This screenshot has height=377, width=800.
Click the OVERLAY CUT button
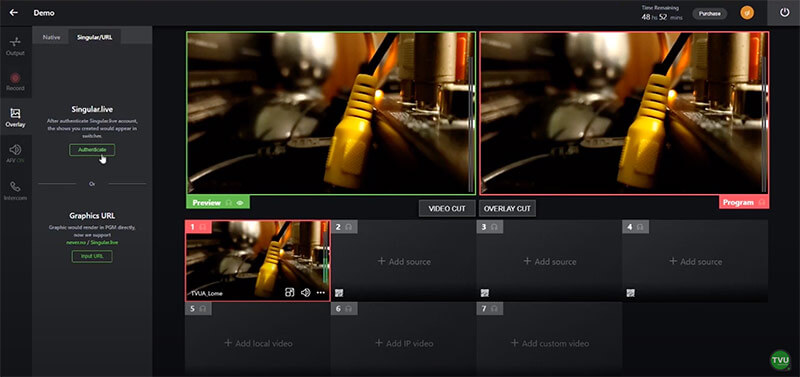click(507, 209)
